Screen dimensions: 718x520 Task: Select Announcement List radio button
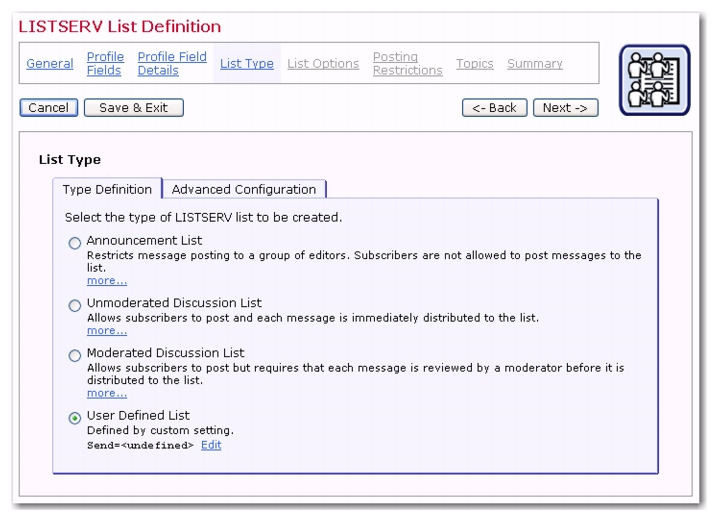75,243
